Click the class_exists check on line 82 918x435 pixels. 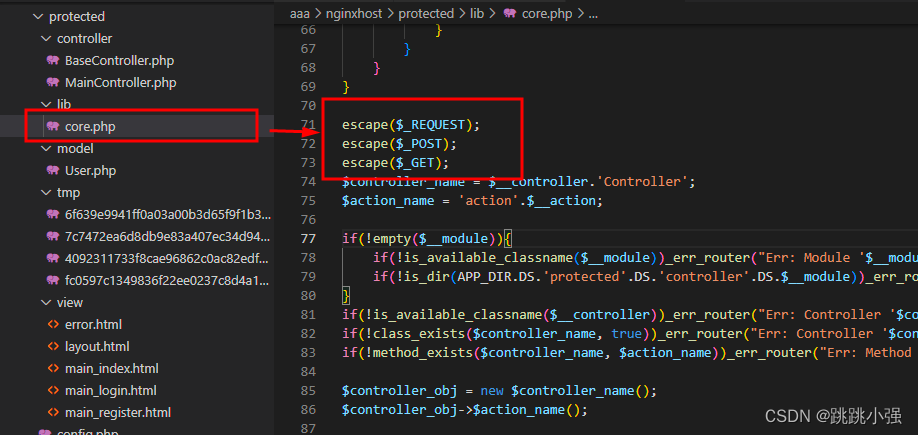(630, 334)
